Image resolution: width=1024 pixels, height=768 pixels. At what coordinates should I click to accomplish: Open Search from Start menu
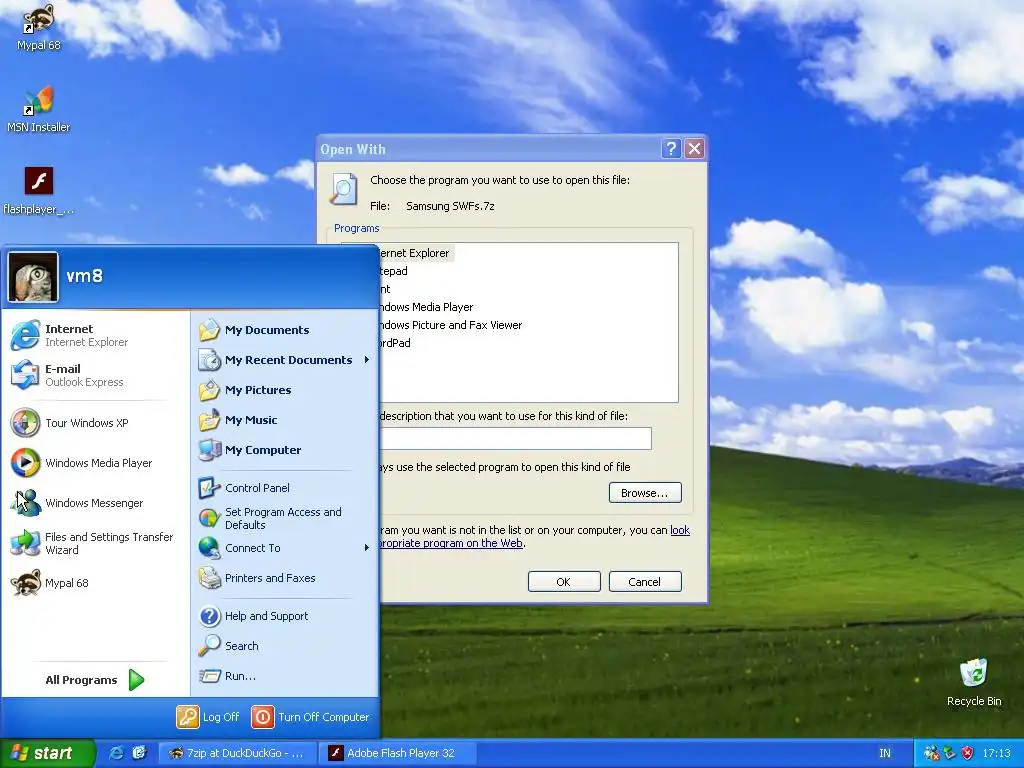(284, 646)
